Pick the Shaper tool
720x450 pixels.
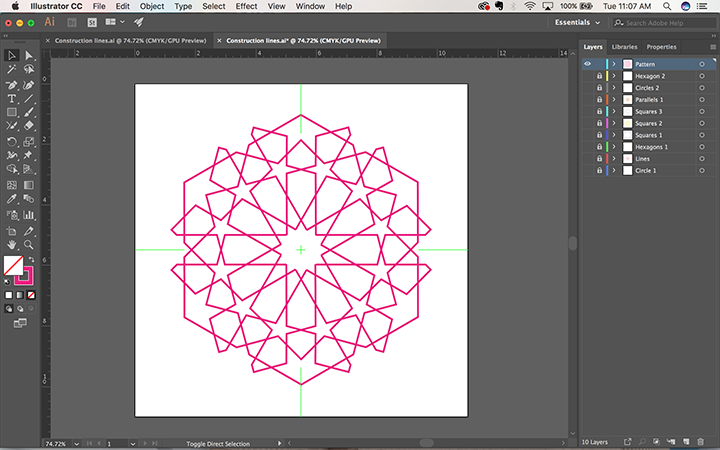tap(11, 126)
